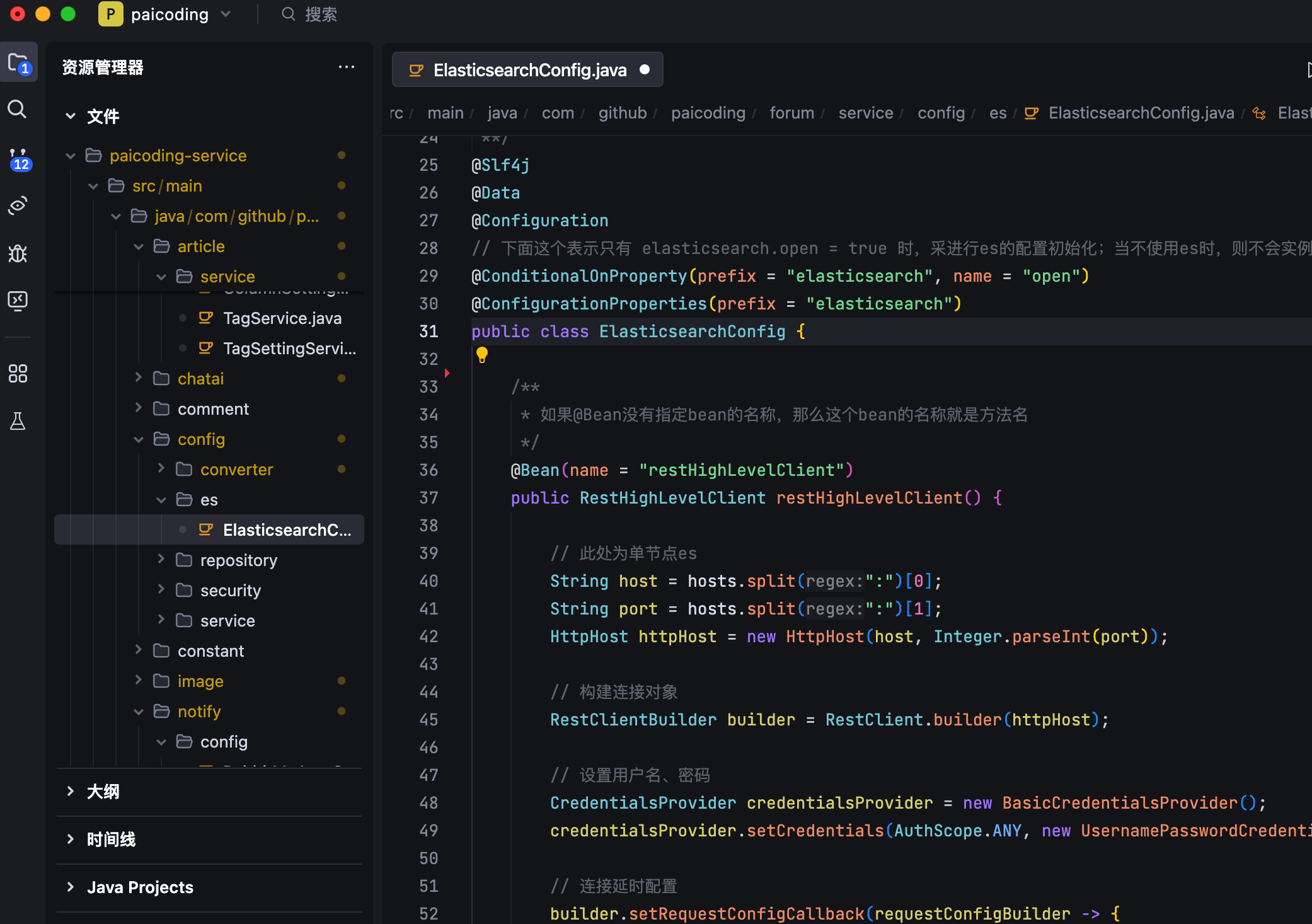Open the Testing flask icon
The image size is (1312, 924).
tap(18, 421)
